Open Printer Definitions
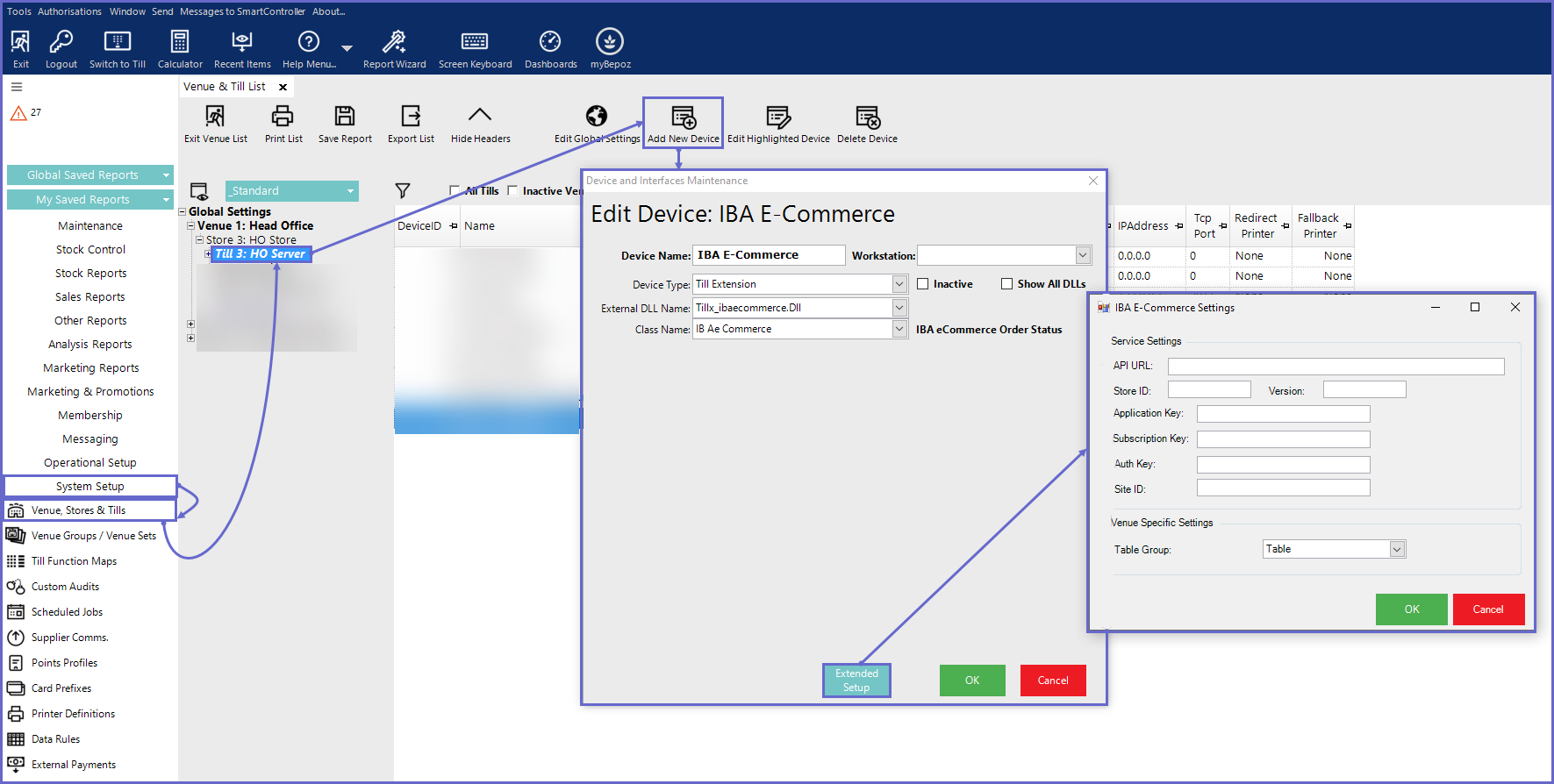This screenshot has height=784, width=1554. coord(73,714)
